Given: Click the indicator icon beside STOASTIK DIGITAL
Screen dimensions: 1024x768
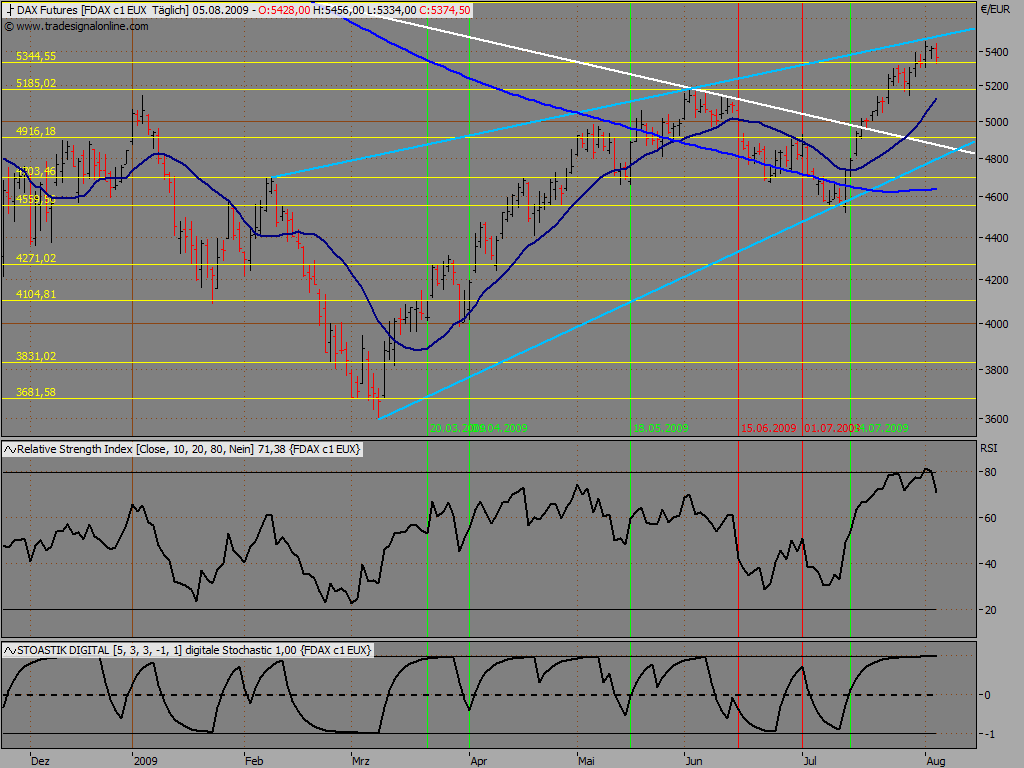Looking at the screenshot, I should [x=10, y=650].
